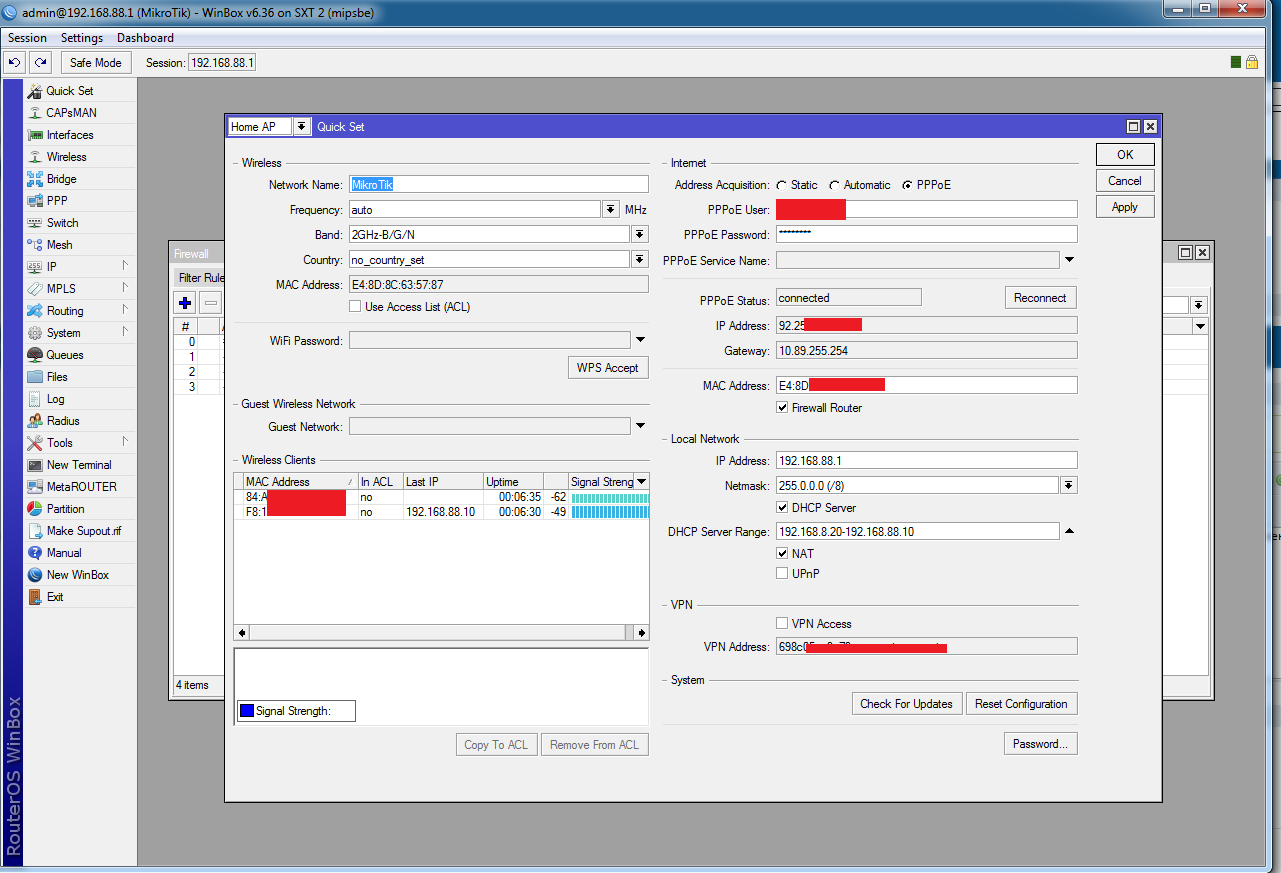Open the CAPsMAN sidebar icon
Screen dimensions: 1281x873
tap(35, 113)
